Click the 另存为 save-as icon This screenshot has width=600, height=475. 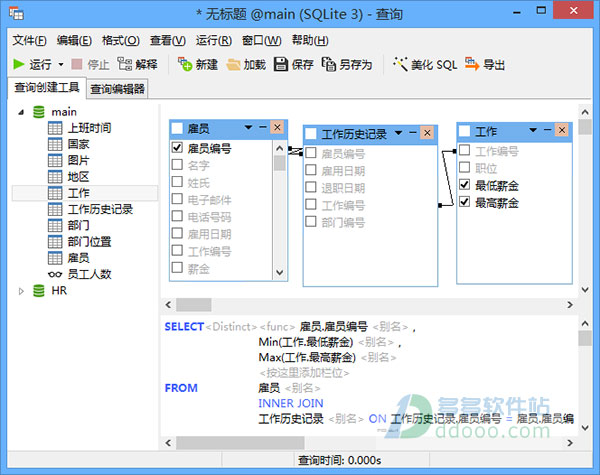[329, 64]
